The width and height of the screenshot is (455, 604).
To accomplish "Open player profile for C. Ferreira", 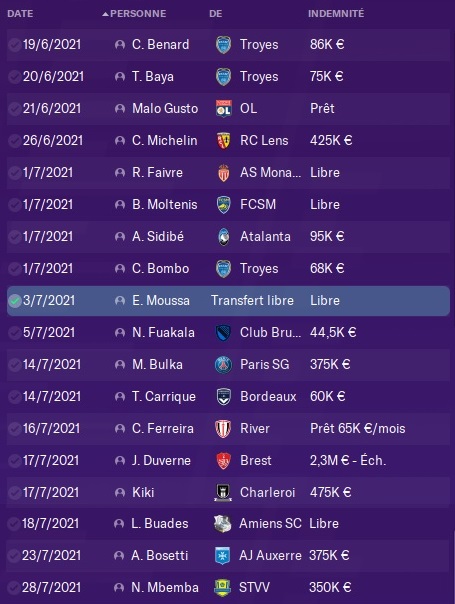I will [x=163, y=428].
